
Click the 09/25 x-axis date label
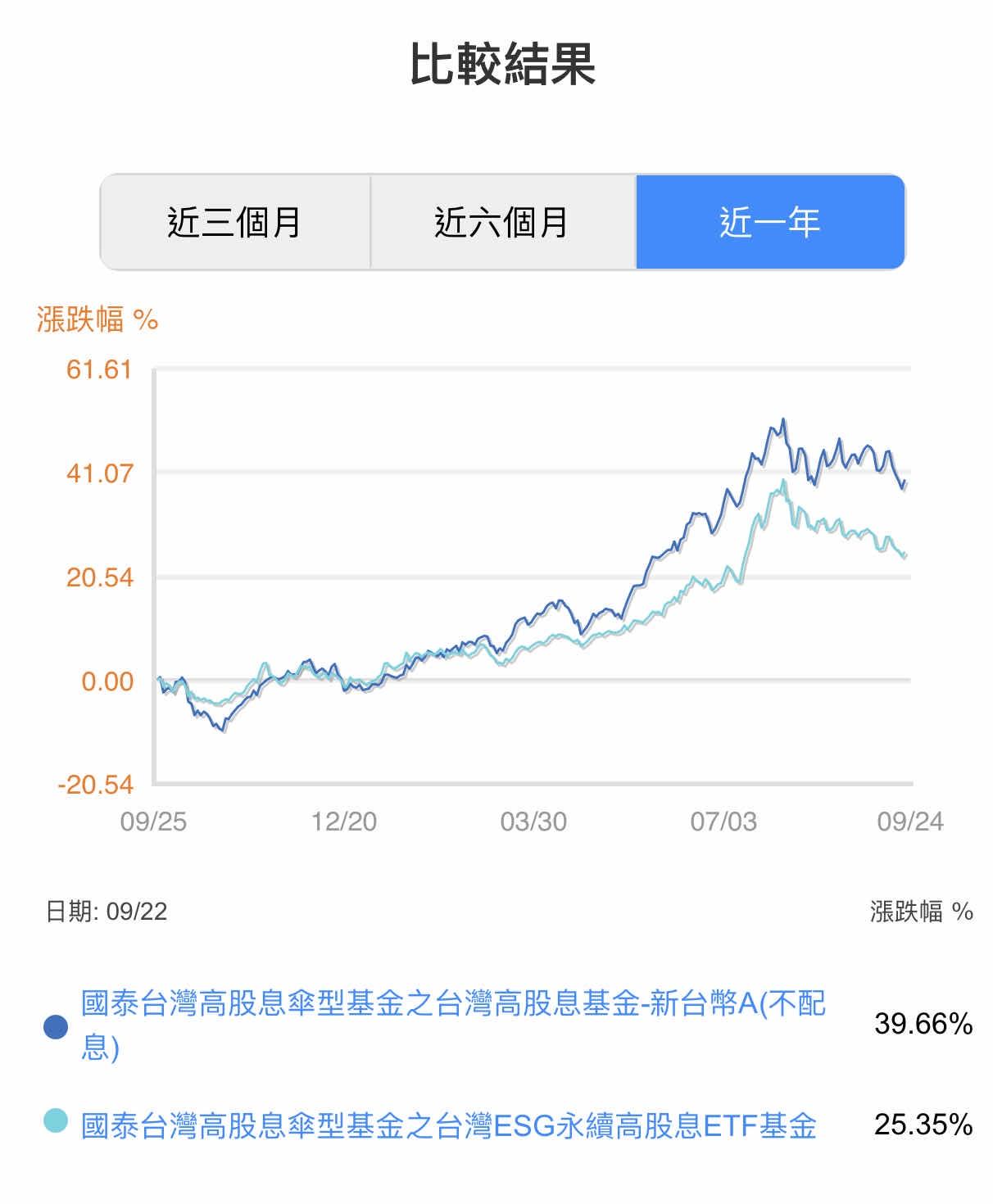(153, 822)
